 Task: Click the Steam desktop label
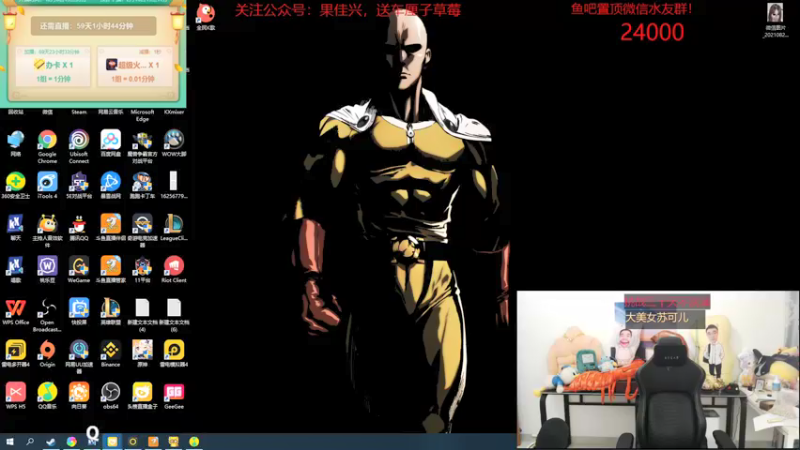pos(79,112)
